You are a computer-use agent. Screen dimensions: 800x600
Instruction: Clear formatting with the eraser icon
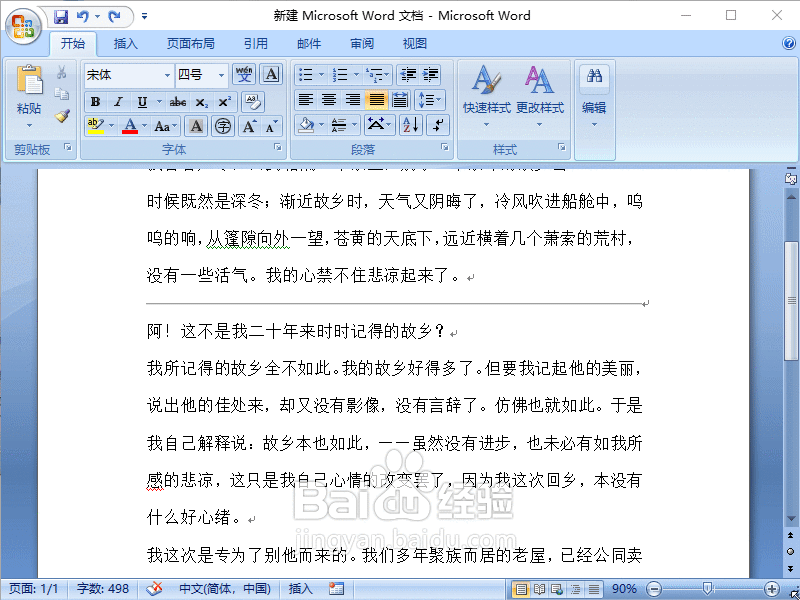[x=253, y=102]
